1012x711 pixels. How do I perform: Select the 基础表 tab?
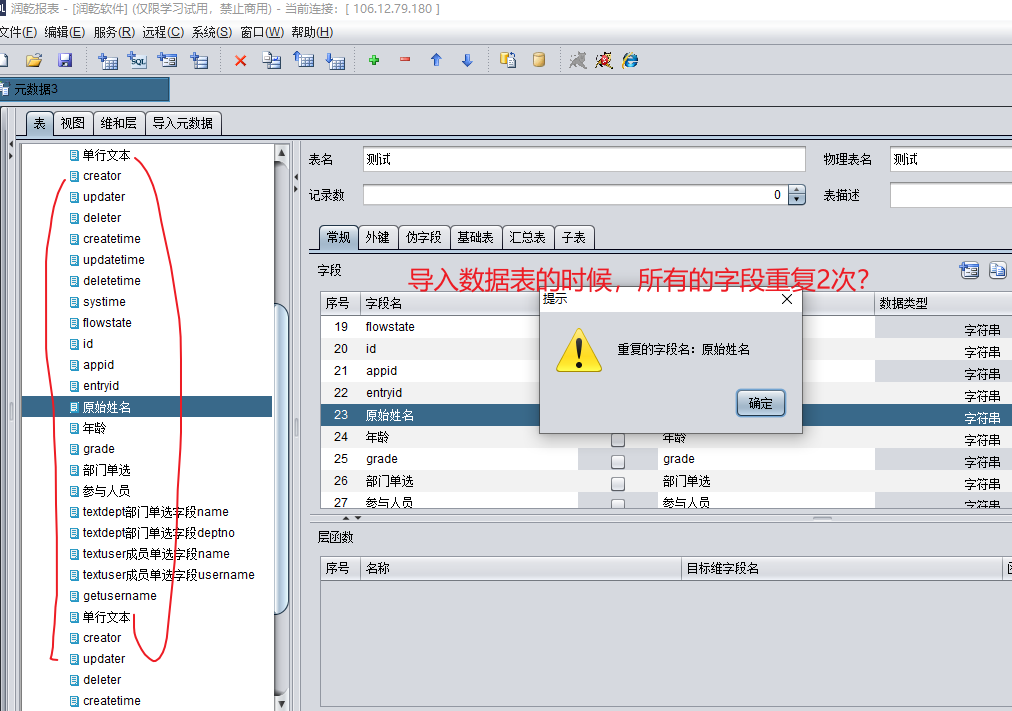475,237
